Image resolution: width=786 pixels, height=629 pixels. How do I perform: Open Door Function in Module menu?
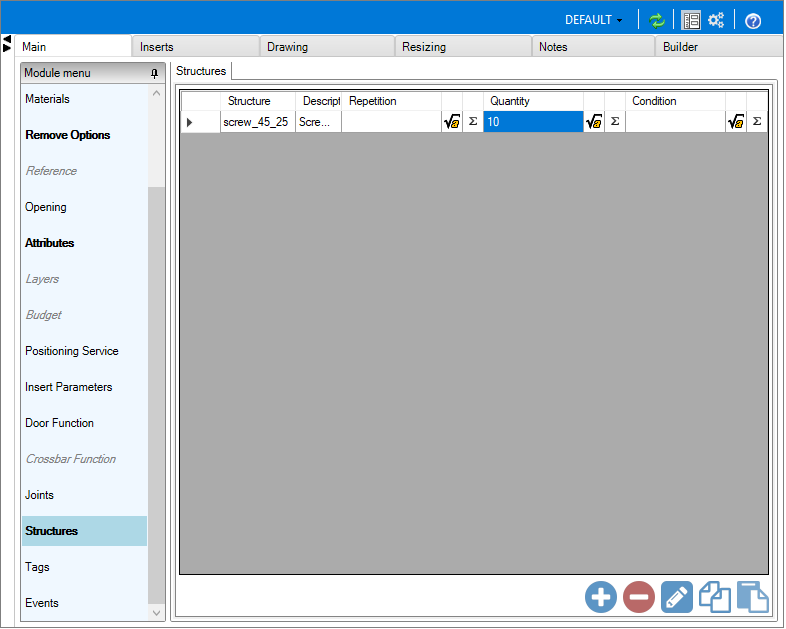(x=84, y=424)
